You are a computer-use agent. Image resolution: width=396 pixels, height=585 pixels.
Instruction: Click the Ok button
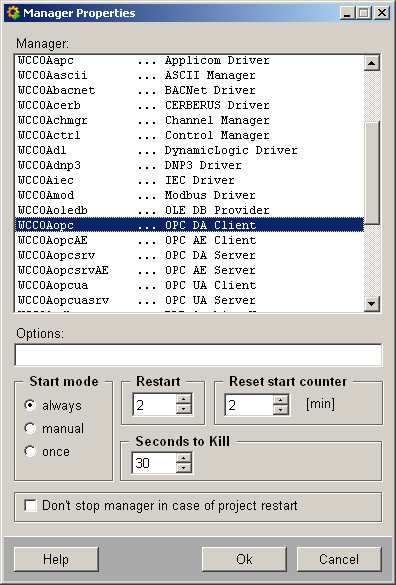[x=244, y=559]
